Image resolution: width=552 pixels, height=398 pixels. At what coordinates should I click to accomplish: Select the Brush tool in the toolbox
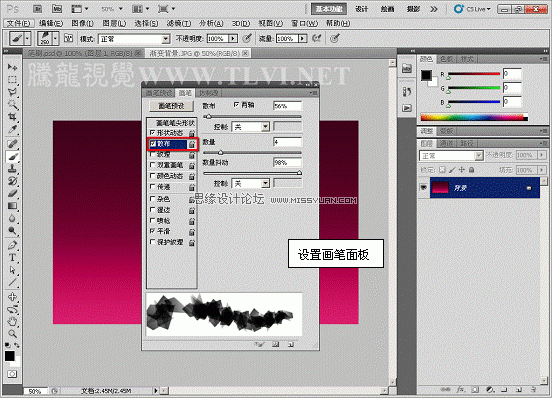pyautogui.click(x=12, y=157)
